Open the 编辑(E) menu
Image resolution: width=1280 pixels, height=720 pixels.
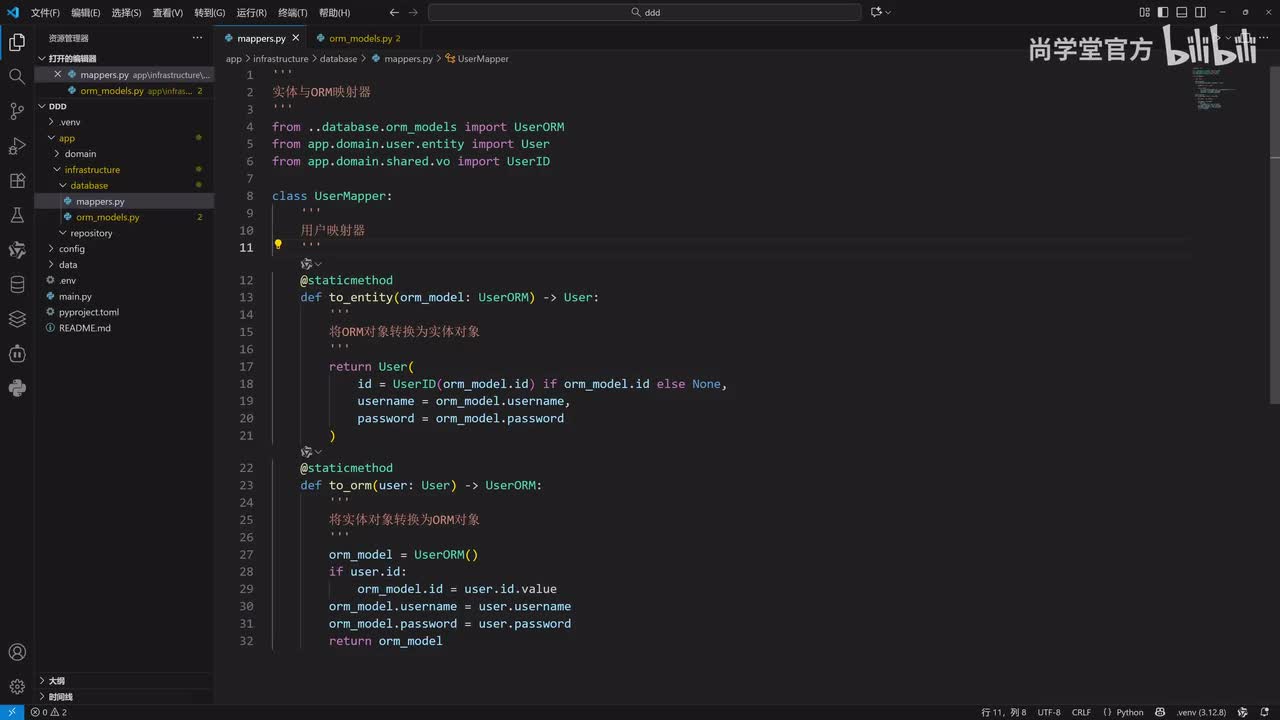pos(86,13)
